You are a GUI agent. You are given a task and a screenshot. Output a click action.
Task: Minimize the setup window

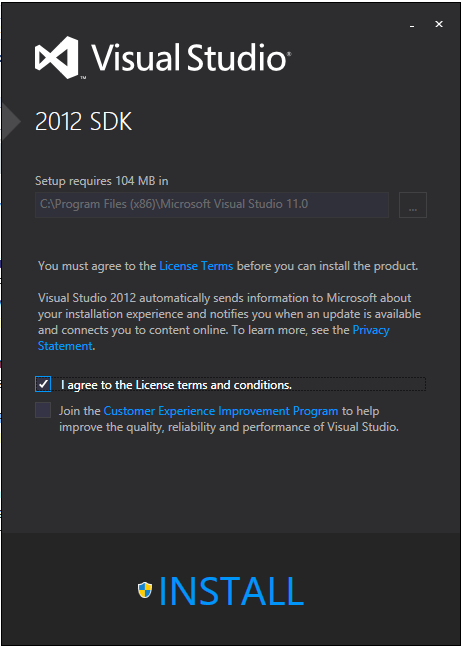[412, 26]
